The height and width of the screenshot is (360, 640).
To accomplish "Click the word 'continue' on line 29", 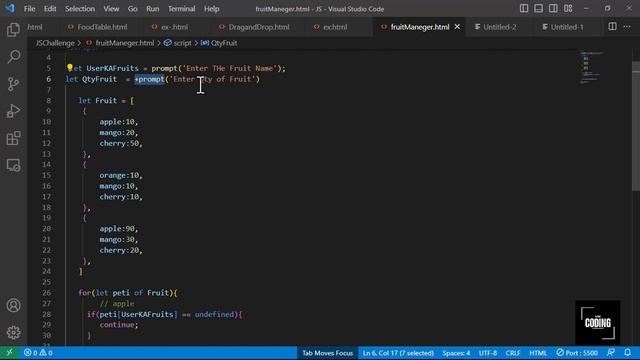I will click(117, 325).
